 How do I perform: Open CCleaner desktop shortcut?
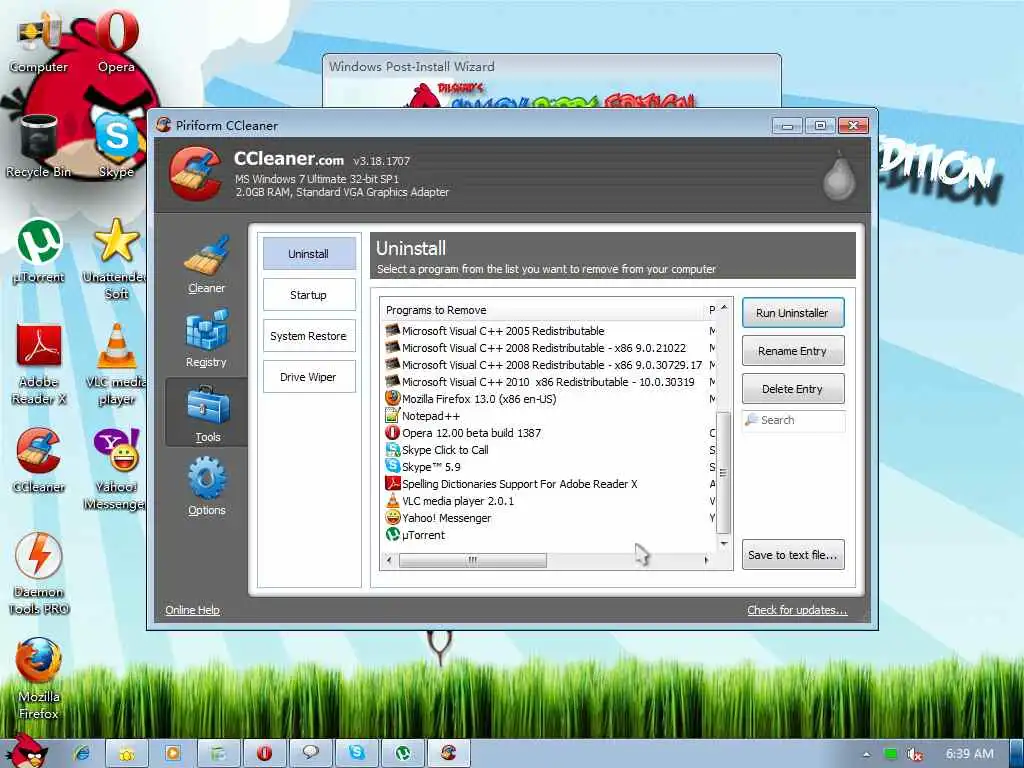pyautogui.click(x=39, y=461)
